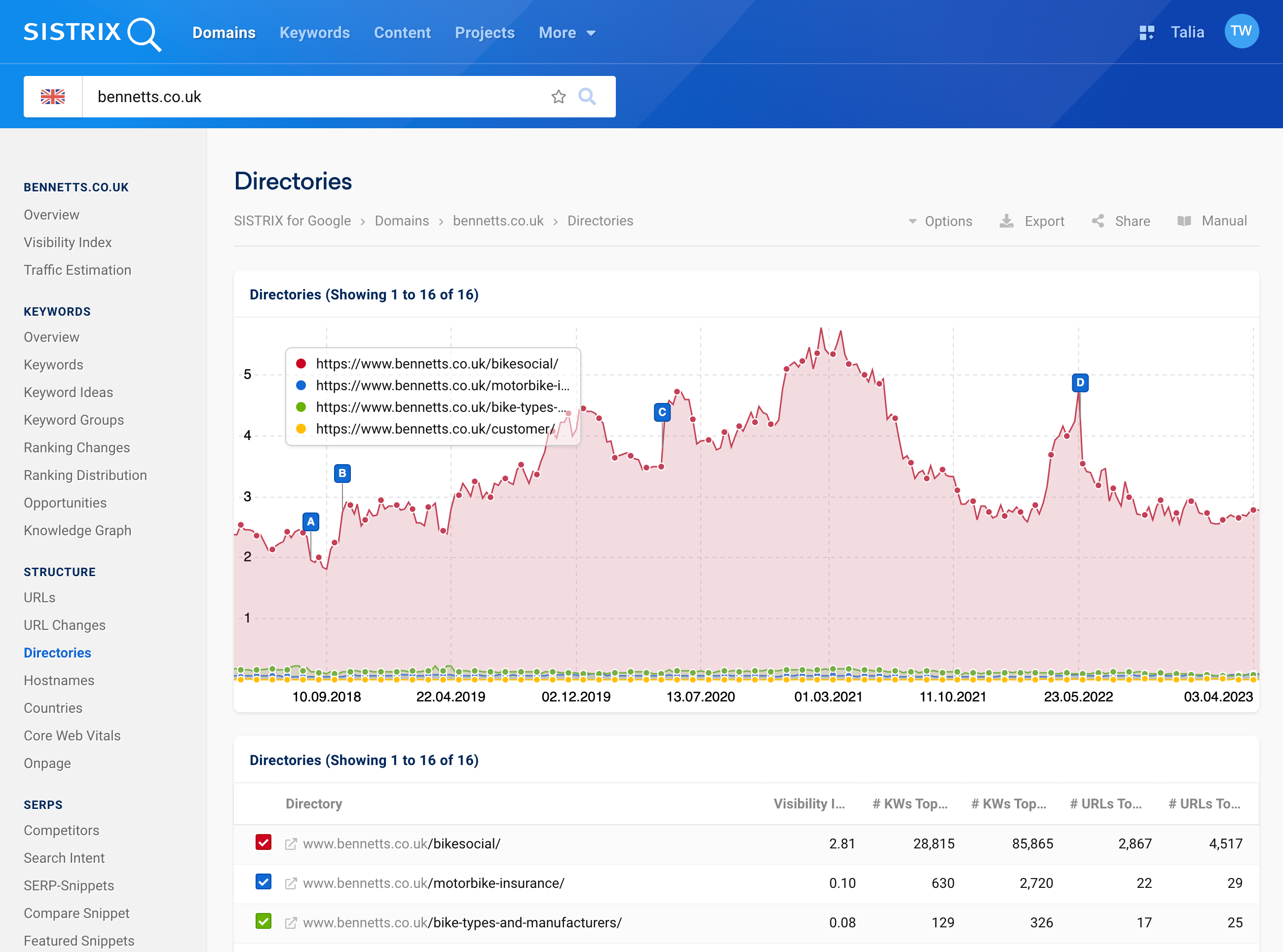Click the Share icon

pyautogui.click(x=1098, y=221)
